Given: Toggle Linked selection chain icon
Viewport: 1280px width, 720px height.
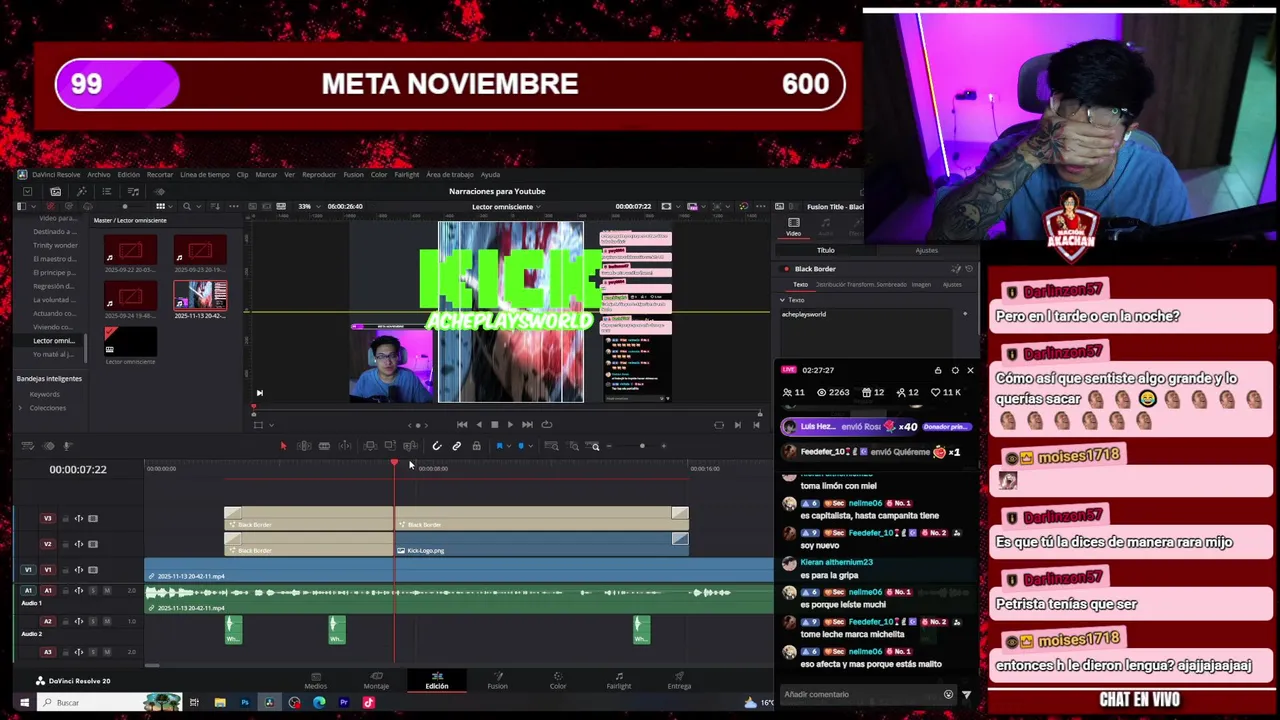Looking at the screenshot, I should tap(457, 446).
